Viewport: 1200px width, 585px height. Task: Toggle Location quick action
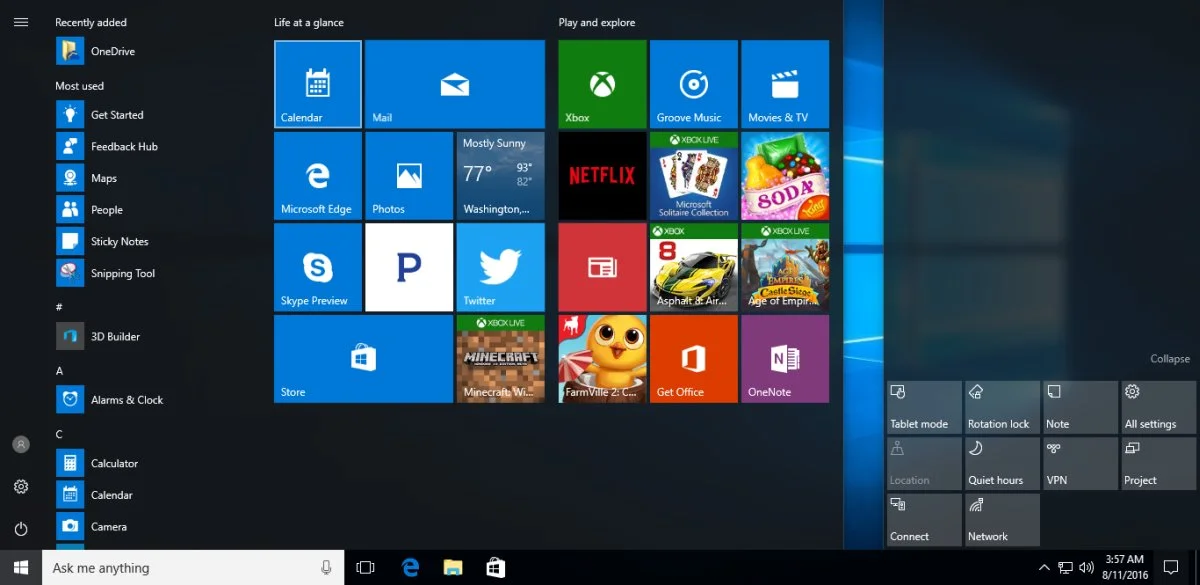[x=924, y=463]
